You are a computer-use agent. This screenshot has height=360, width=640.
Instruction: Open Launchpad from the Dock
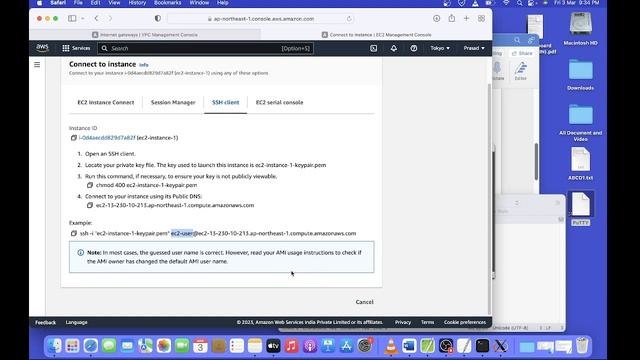pos(73,346)
